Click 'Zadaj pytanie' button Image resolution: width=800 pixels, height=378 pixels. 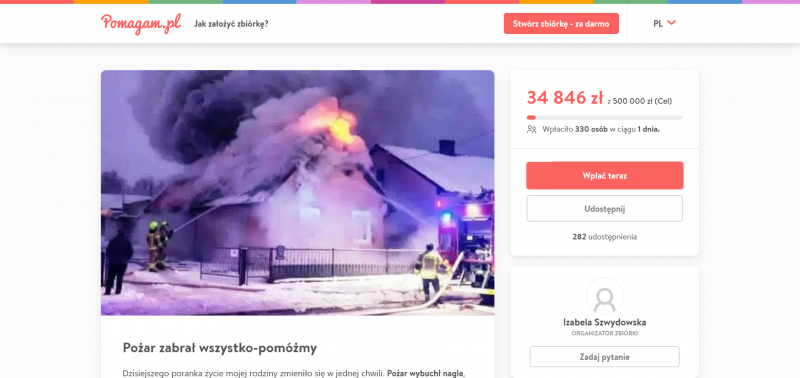(x=605, y=357)
